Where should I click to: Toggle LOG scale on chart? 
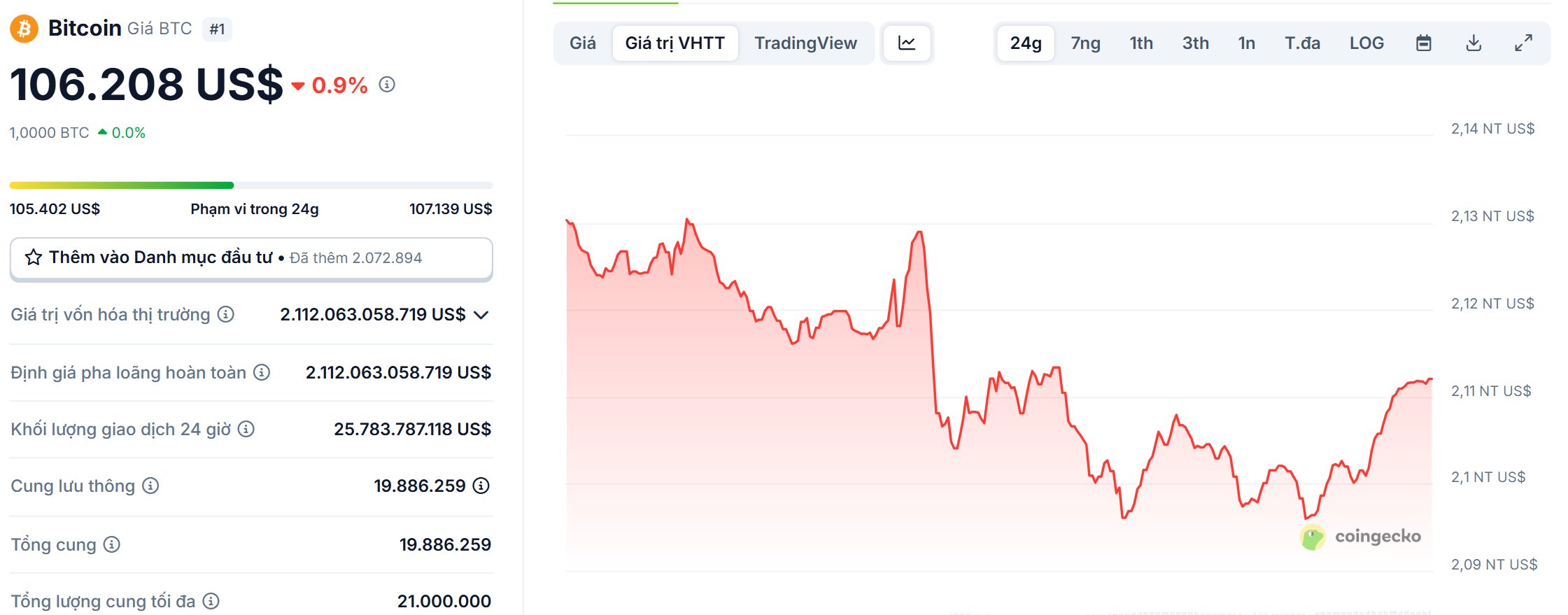1366,43
